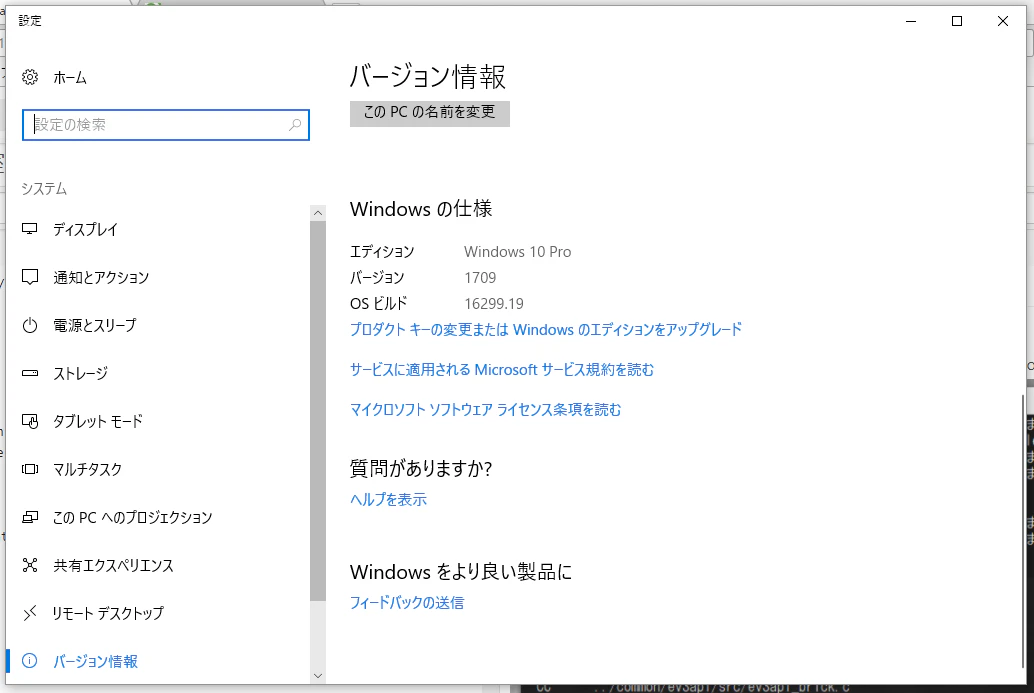Open マイクロソフト ソフトウェア ライセンス条項 link
This screenshot has height=693, width=1034.
485,409
